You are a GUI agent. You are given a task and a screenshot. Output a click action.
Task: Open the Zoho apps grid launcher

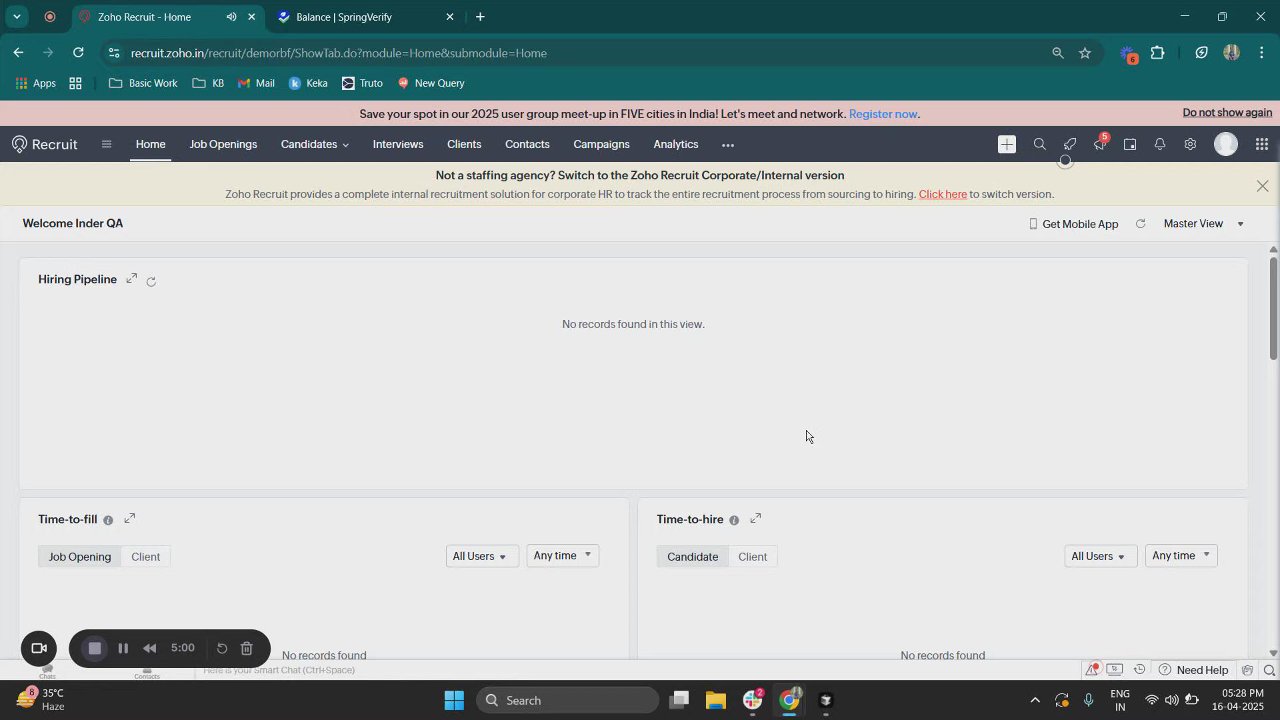click(x=1262, y=145)
